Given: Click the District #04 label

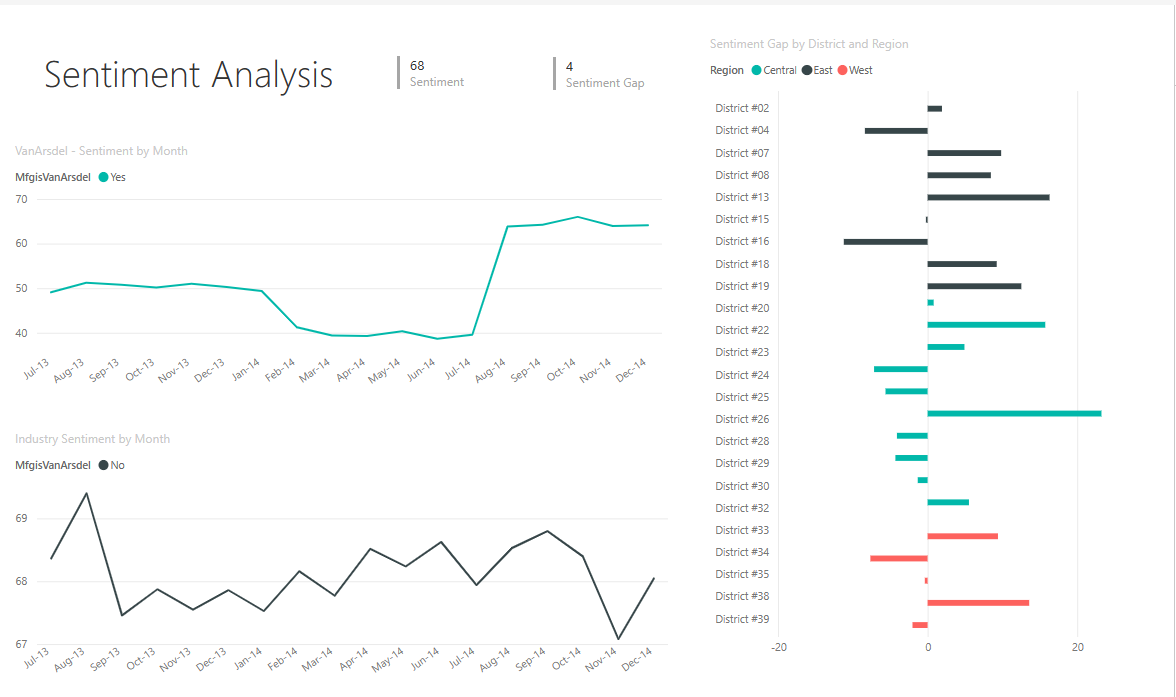Looking at the screenshot, I should pyautogui.click(x=742, y=130).
